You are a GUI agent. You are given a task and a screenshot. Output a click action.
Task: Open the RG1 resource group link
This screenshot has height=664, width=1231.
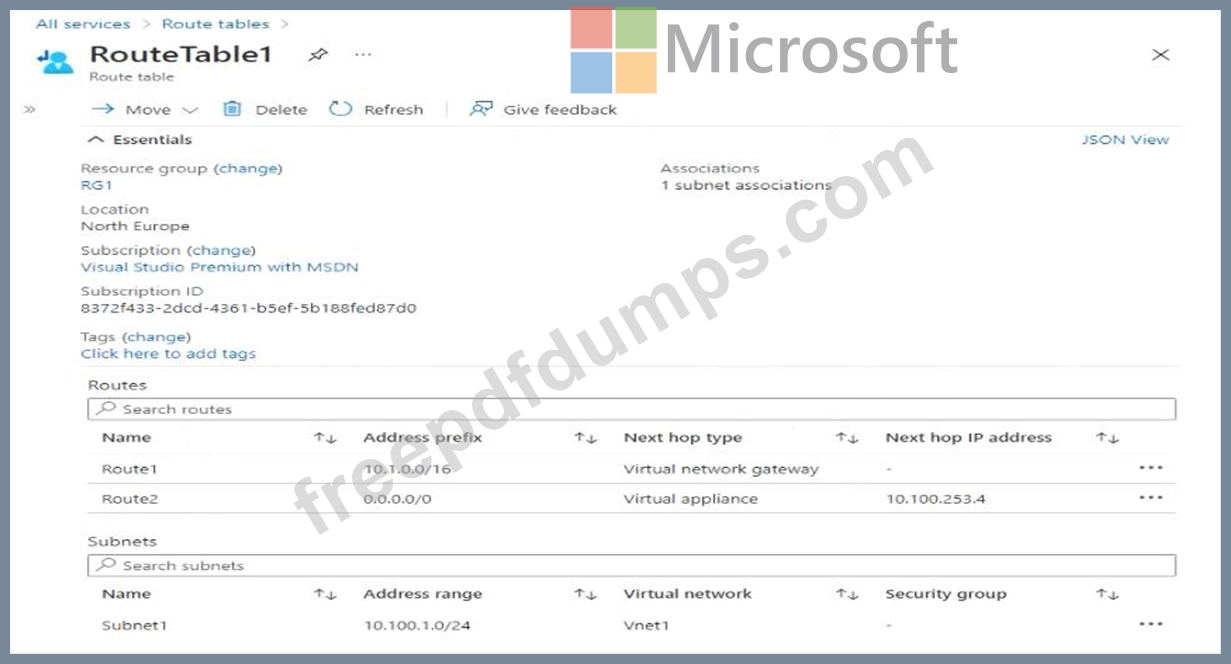pyautogui.click(x=96, y=185)
